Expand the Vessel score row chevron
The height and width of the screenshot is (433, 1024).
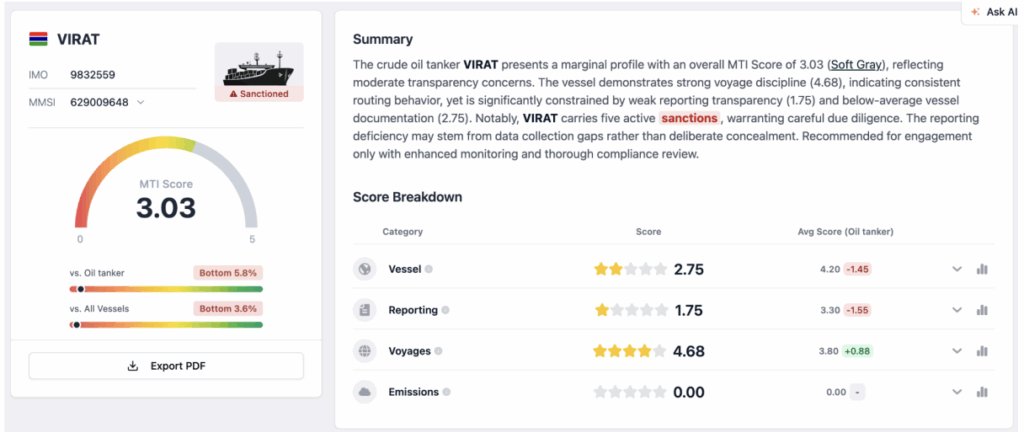coord(957,269)
